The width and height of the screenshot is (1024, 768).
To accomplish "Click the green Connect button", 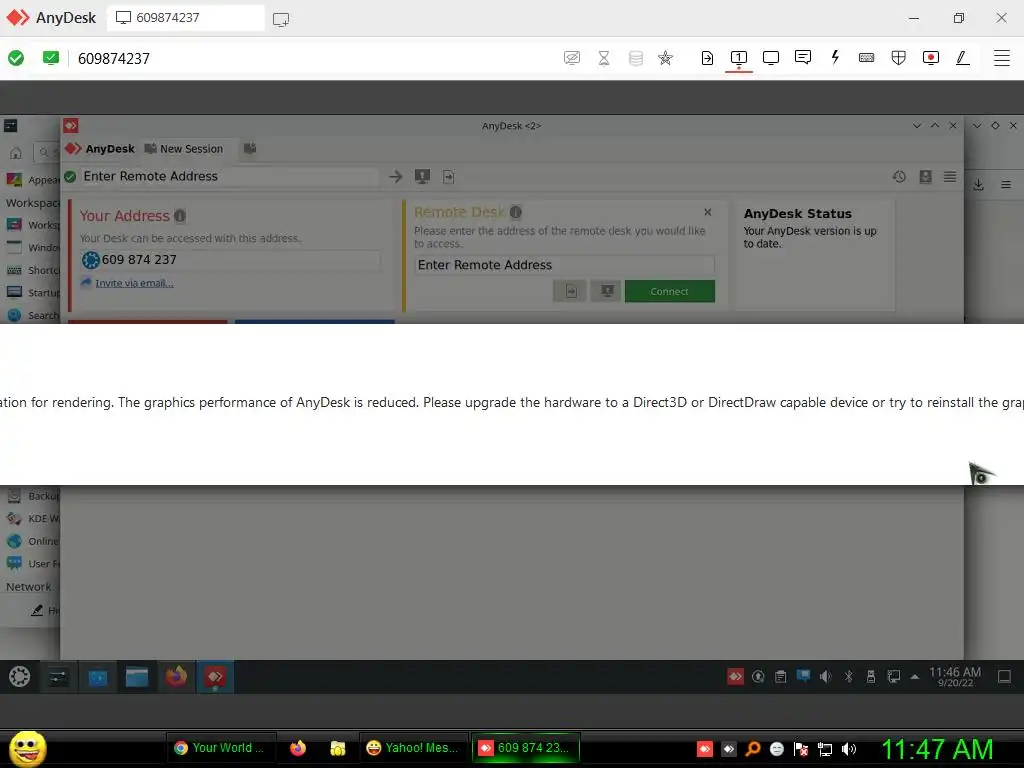I will 669,291.
